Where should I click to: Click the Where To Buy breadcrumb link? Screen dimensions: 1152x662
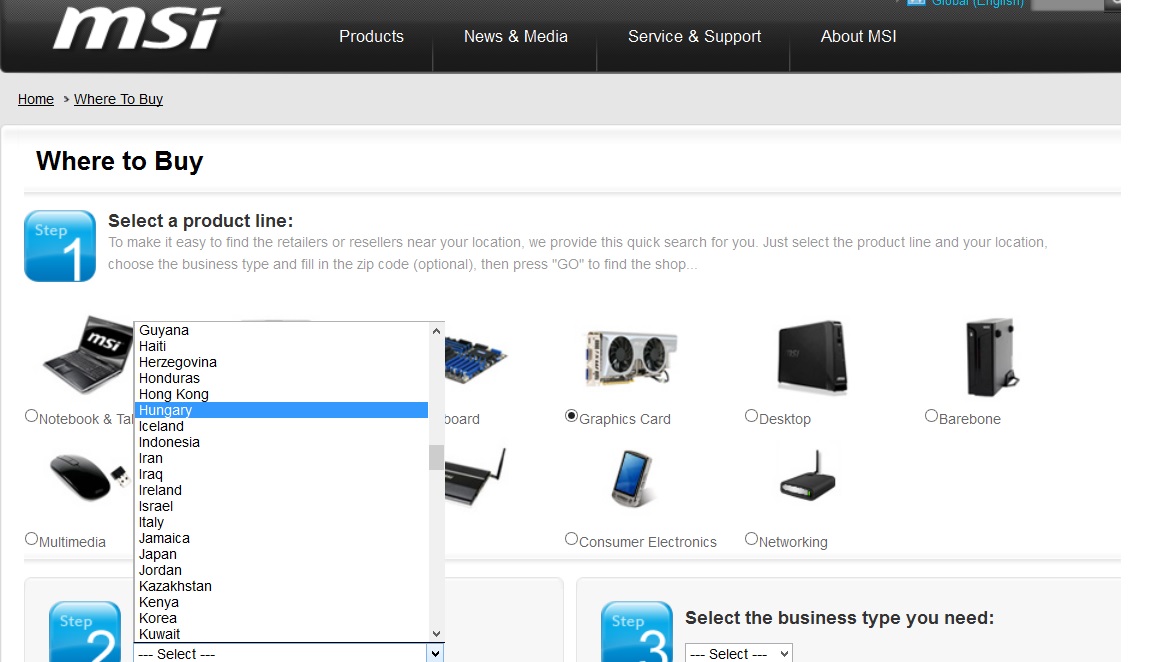tap(118, 99)
